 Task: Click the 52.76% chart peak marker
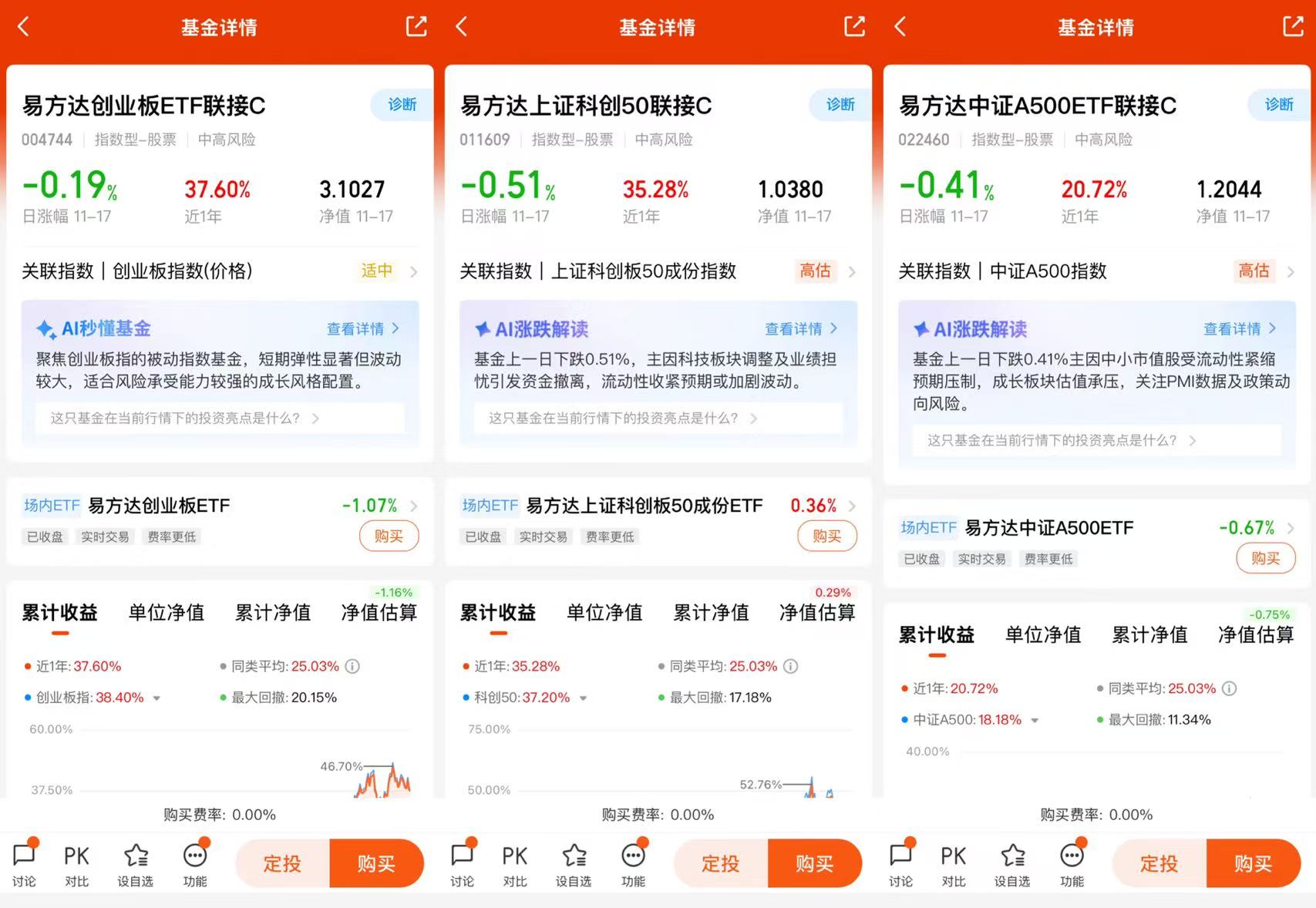pyautogui.click(x=760, y=785)
